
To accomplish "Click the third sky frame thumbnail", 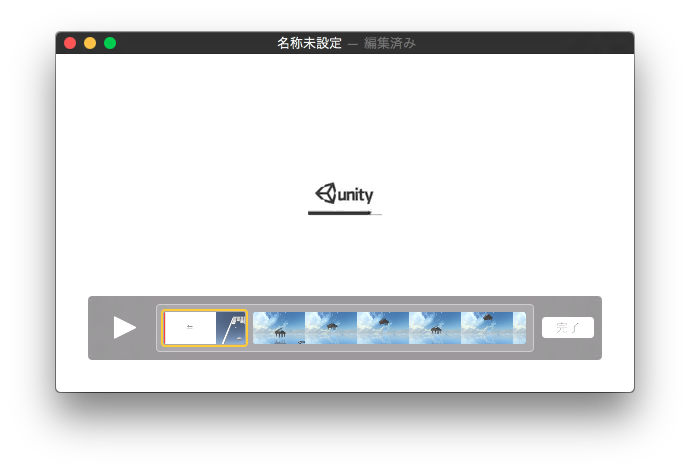I will pyautogui.click(x=383, y=328).
